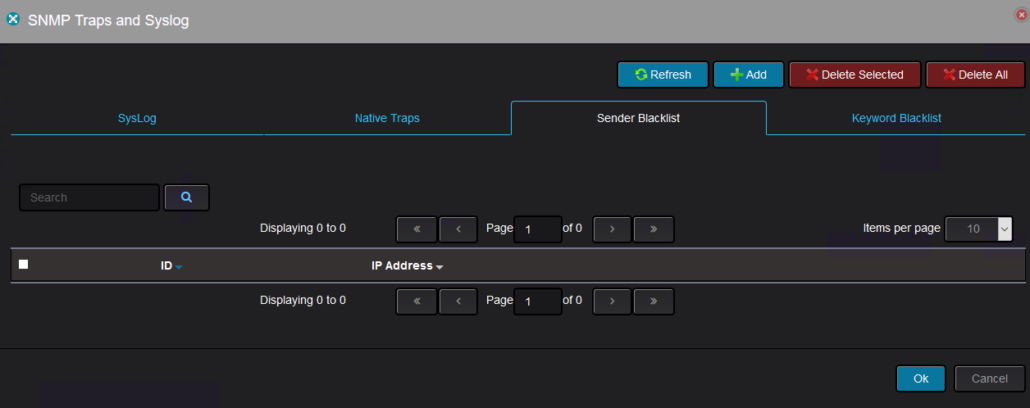Image resolution: width=1030 pixels, height=408 pixels.
Task: Click the magnifier search button
Action: [186, 198]
